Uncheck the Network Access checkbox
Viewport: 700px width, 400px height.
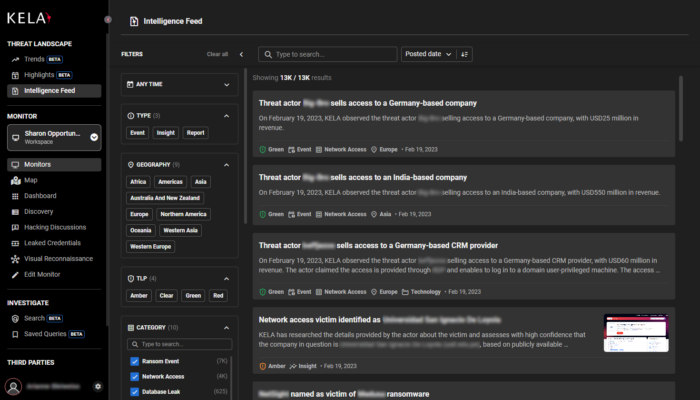134,376
